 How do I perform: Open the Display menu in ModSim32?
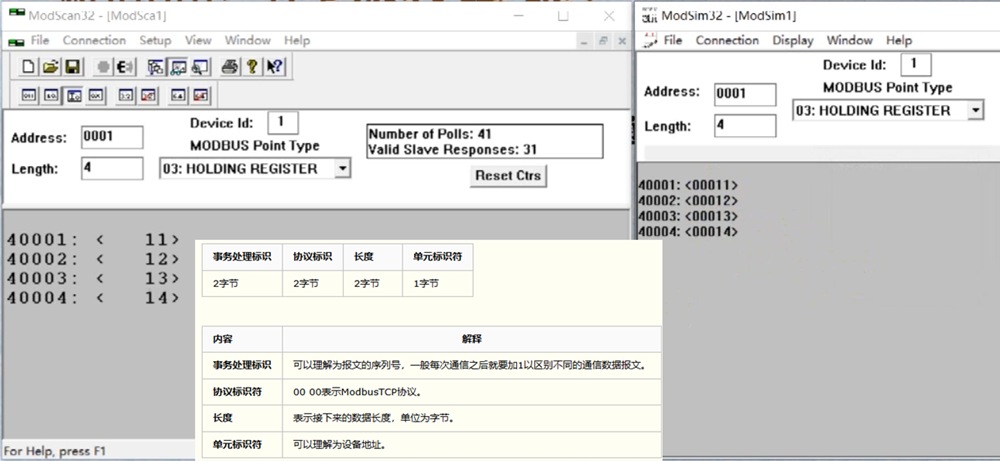point(792,41)
